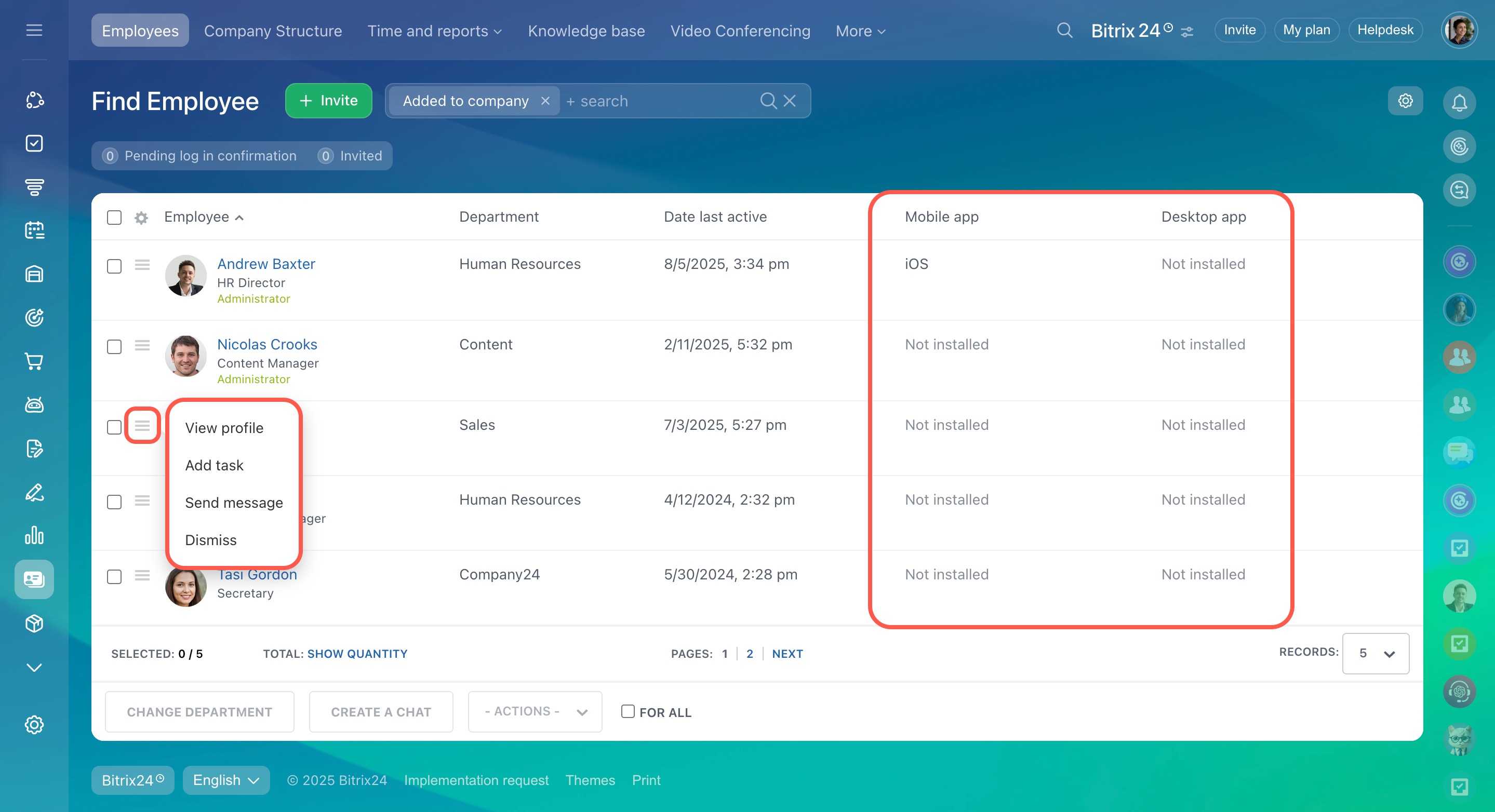Open the analytics bar chart sidebar icon

(x=34, y=535)
